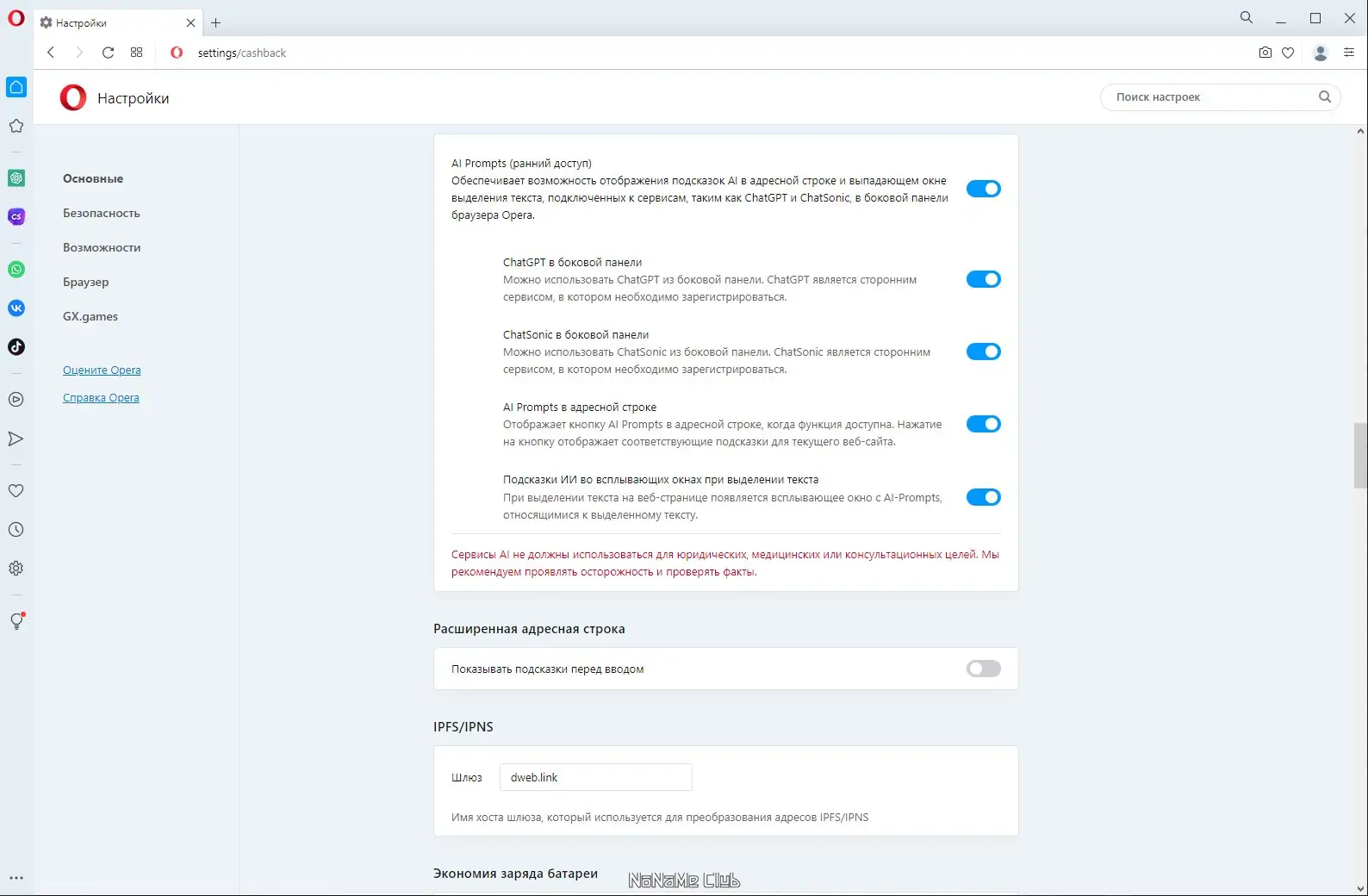
Task: Open the Bookmarks star sidebar icon
Action: [x=16, y=126]
